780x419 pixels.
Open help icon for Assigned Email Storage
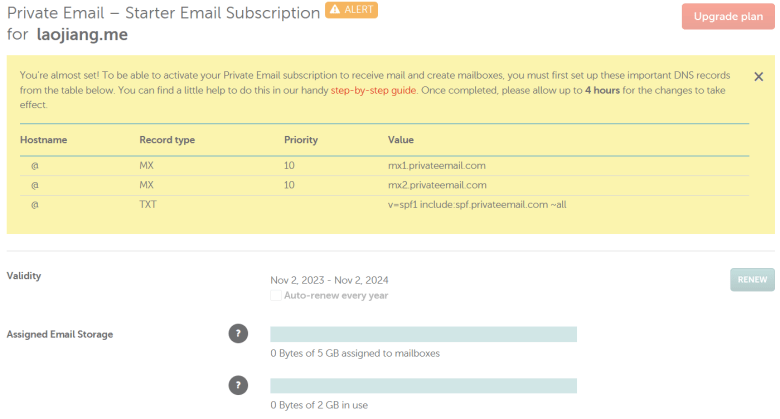click(238, 333)
